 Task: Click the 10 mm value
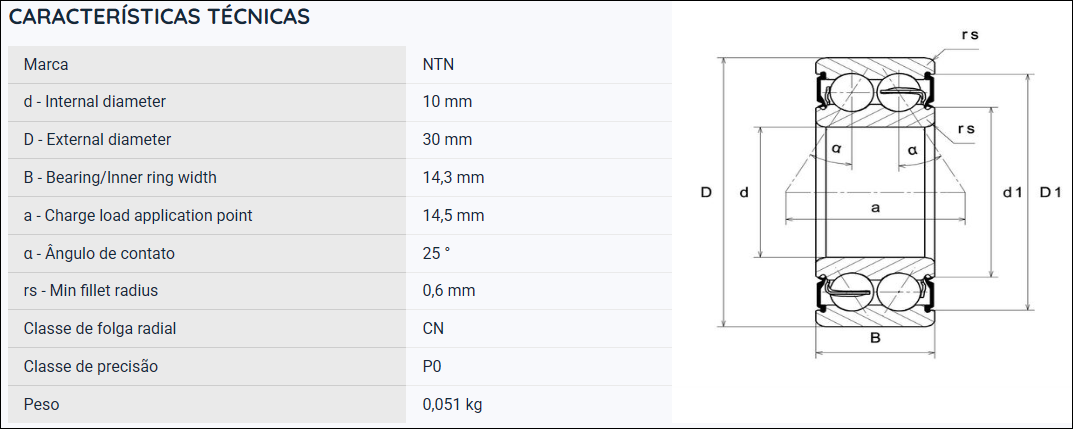448,102
